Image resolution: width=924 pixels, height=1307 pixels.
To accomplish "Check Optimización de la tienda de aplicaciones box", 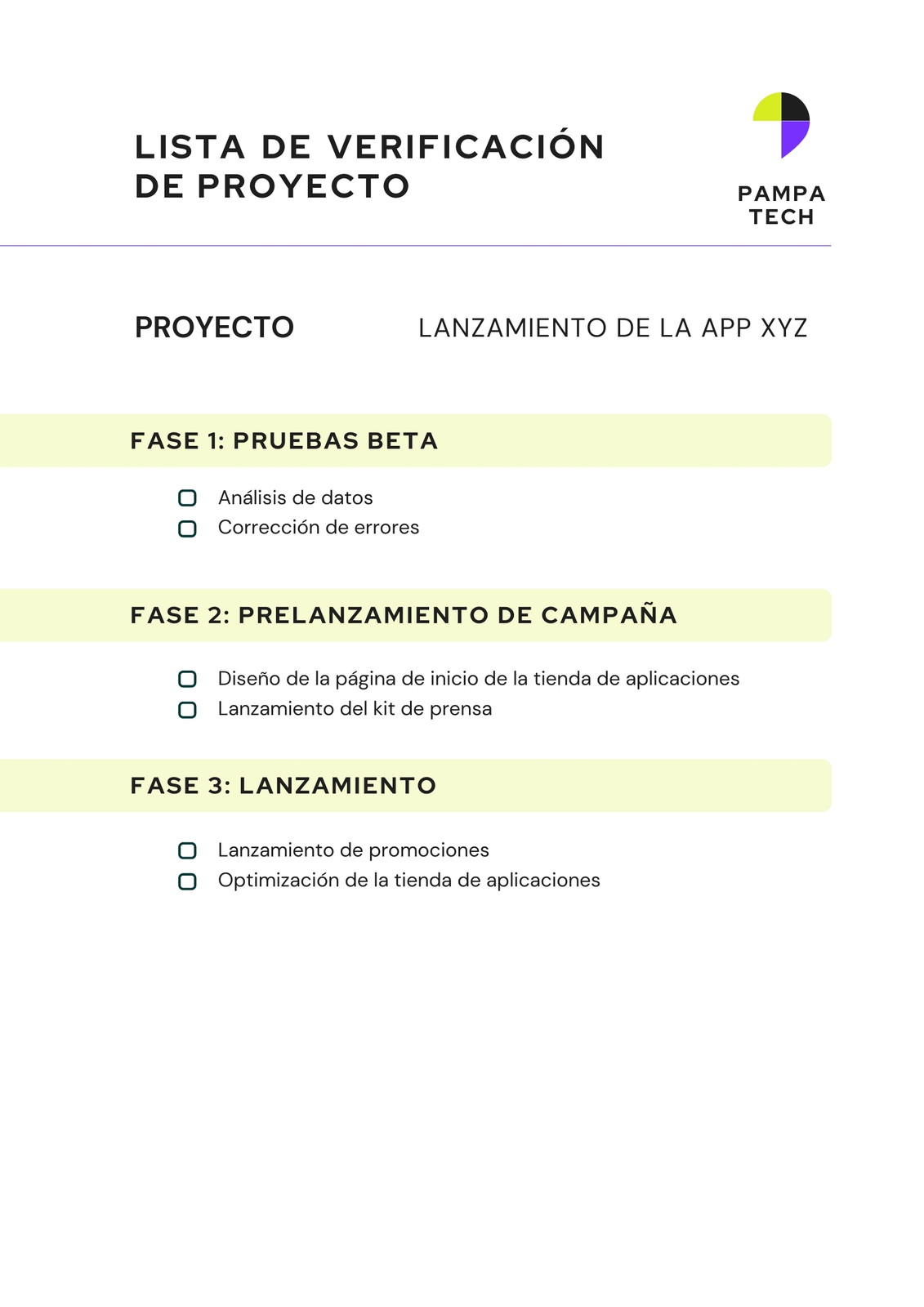I will coord(187,881).
